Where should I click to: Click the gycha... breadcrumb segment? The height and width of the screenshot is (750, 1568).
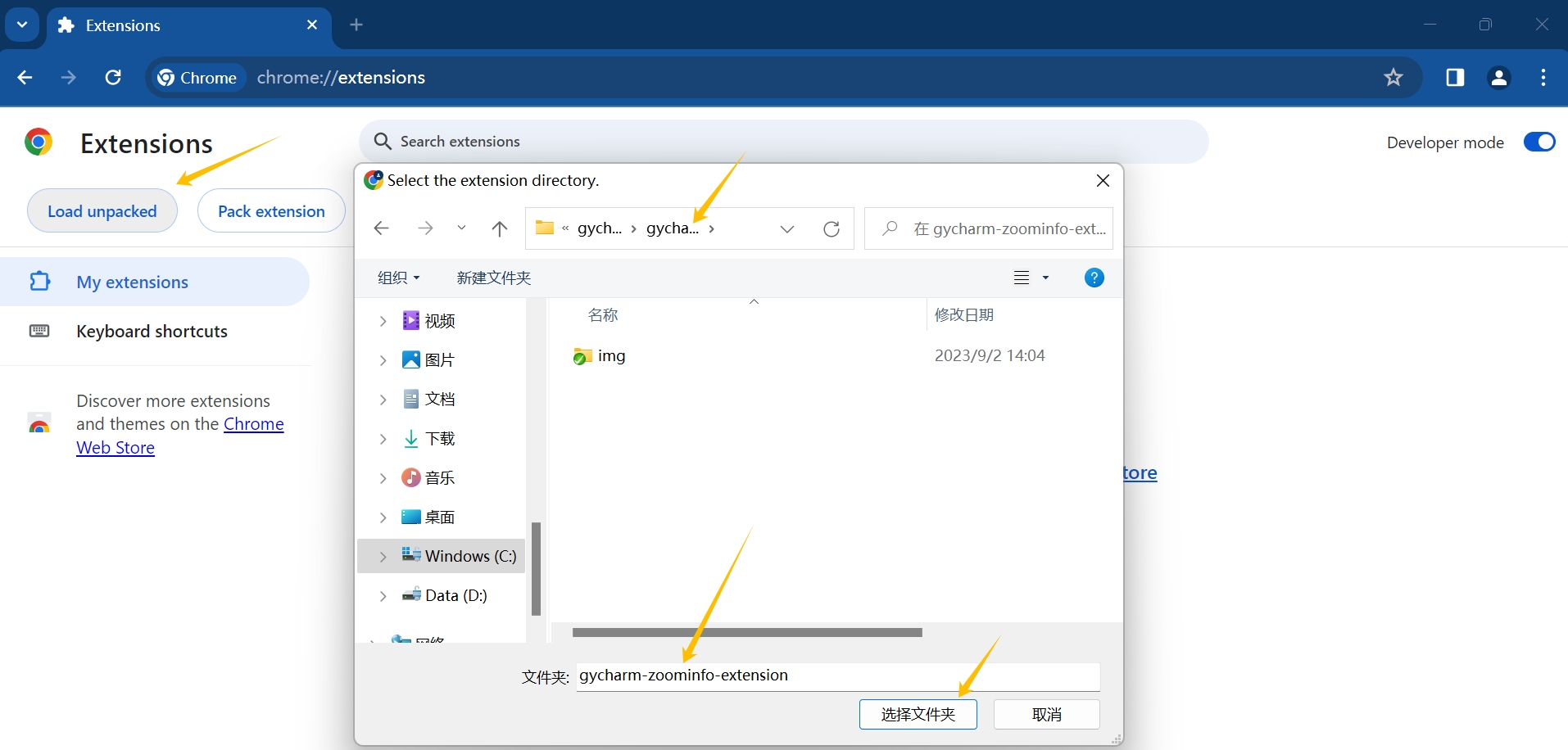673,228
